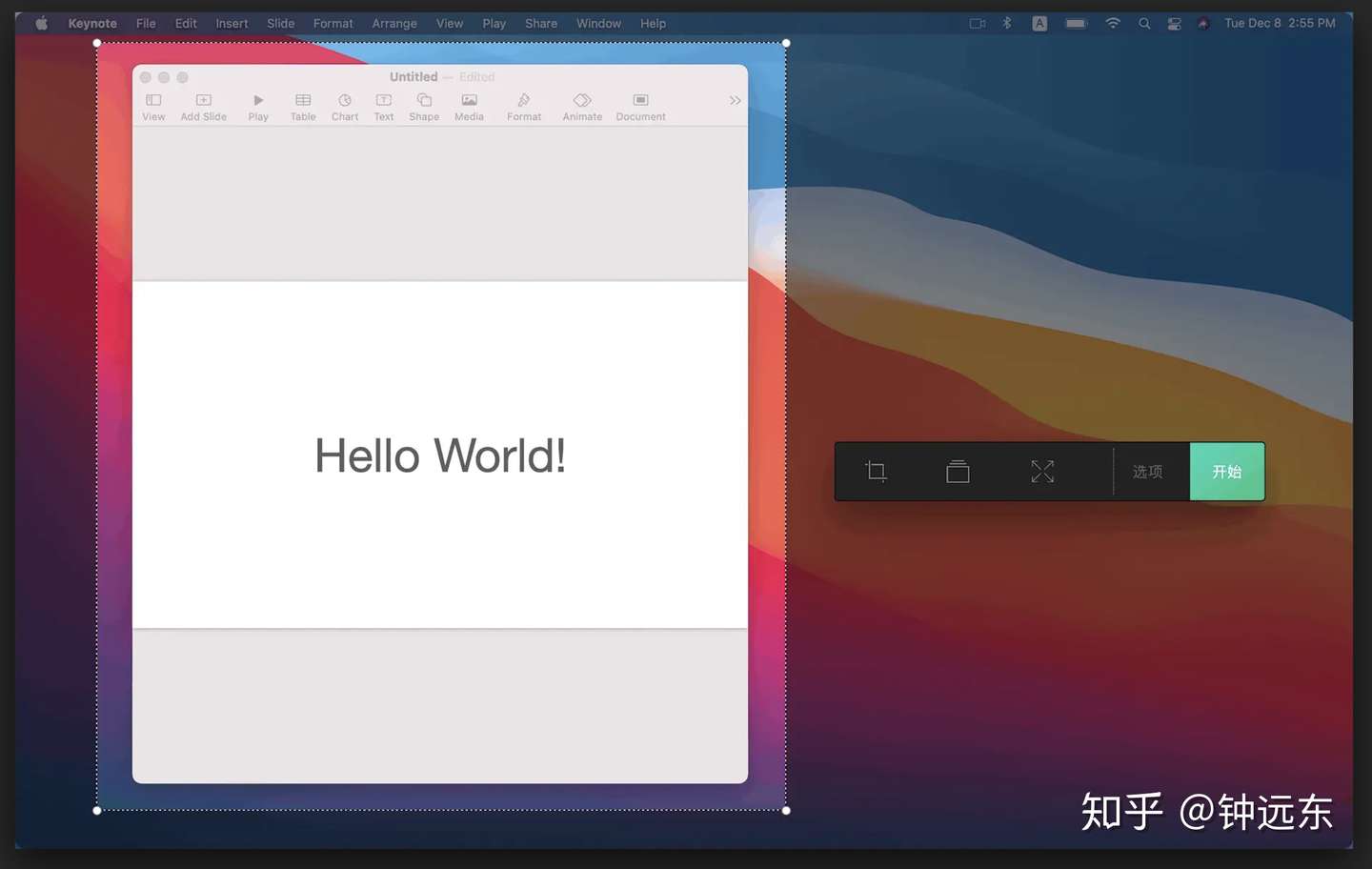Viewport: 1372px width, 869px height.
Task: Open the Play menu in the menu bar
Action: point(494,23)
